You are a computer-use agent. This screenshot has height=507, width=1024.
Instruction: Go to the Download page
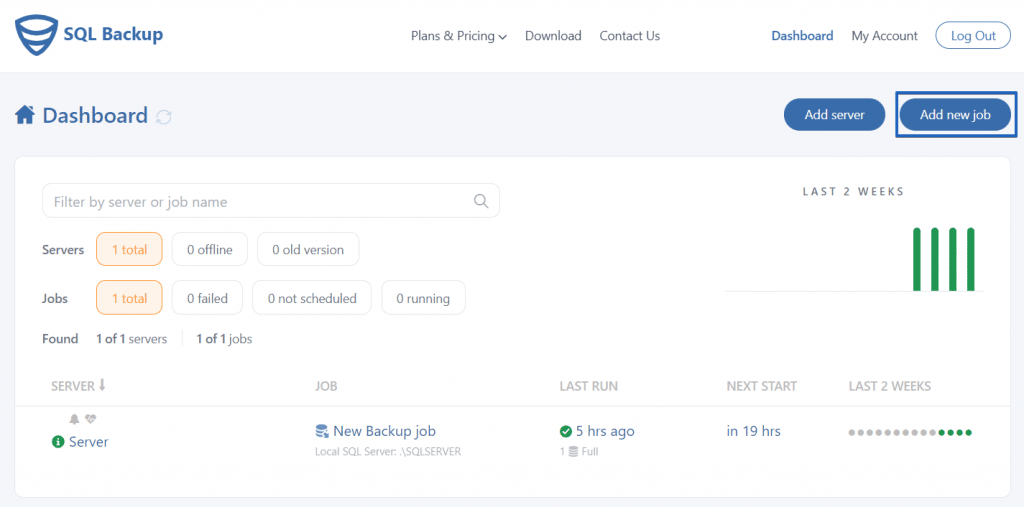(x=553, y=36)
